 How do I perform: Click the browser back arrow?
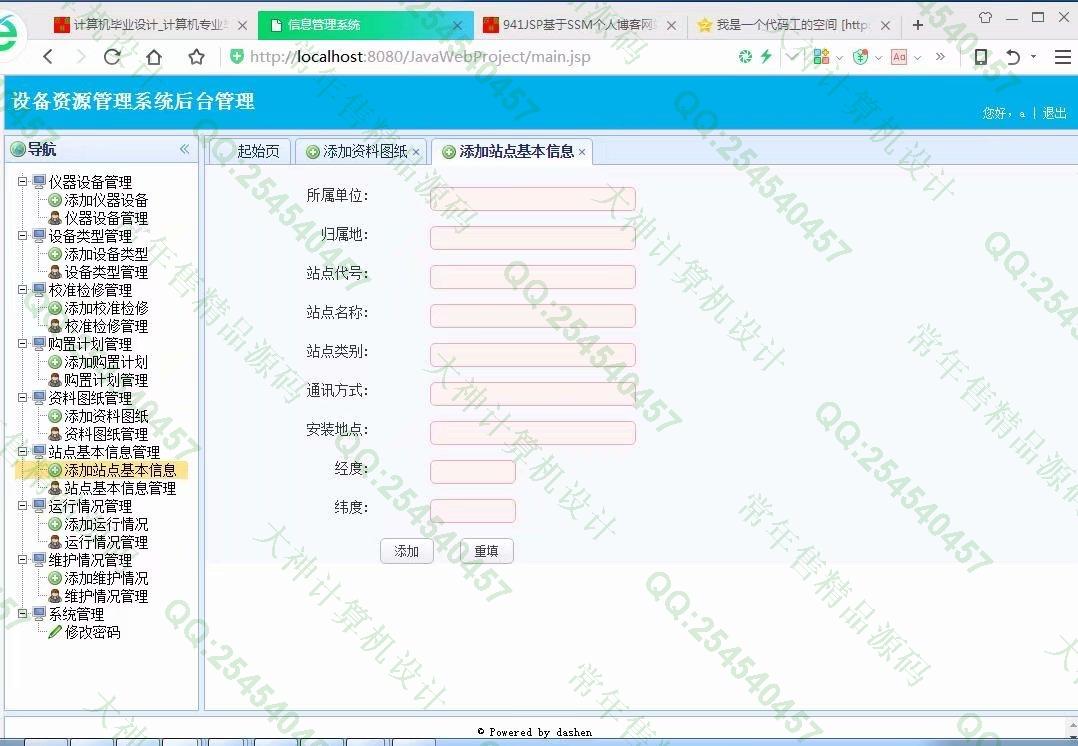[x=47, y=56]
